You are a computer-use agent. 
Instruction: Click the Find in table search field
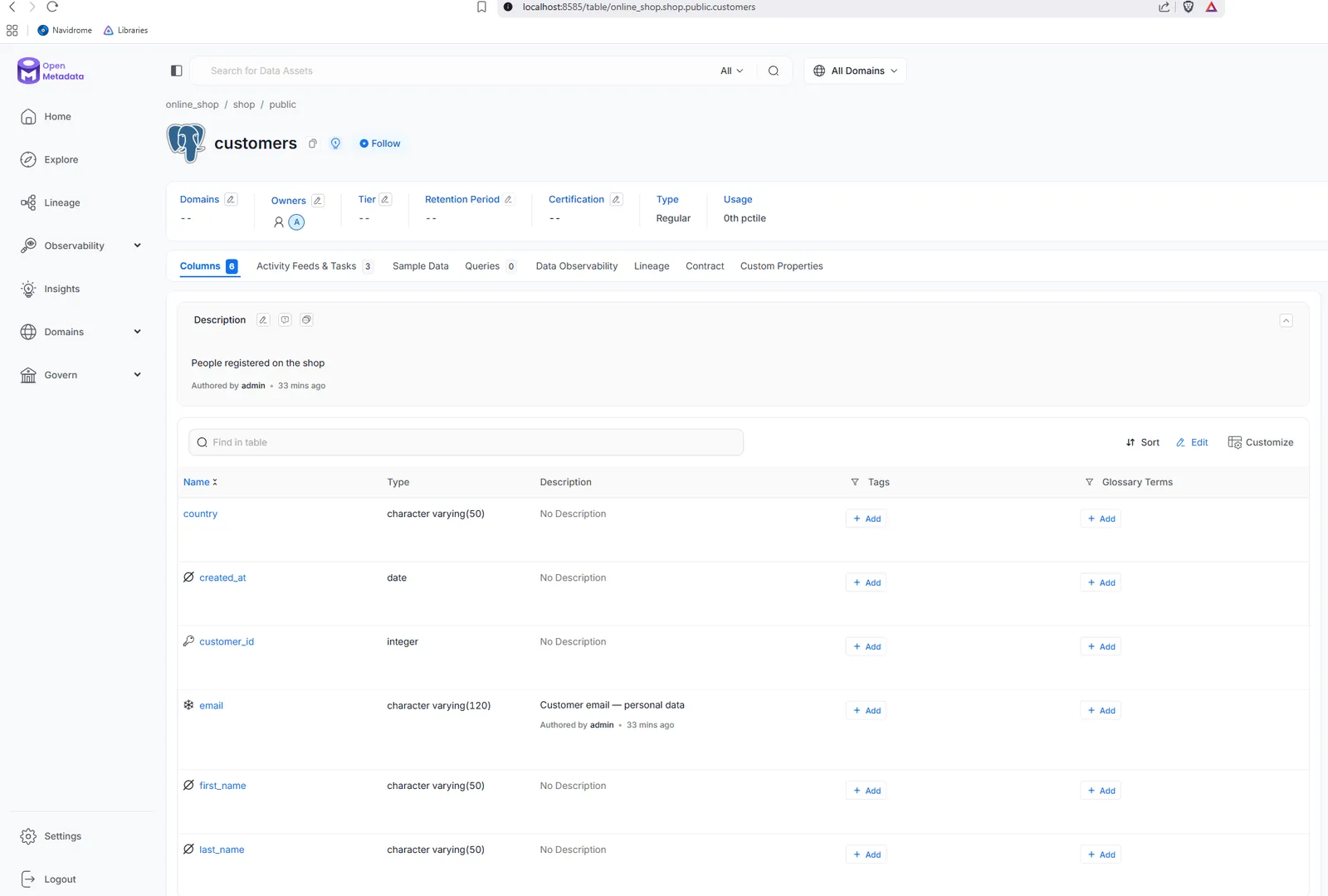pos(466,443)
